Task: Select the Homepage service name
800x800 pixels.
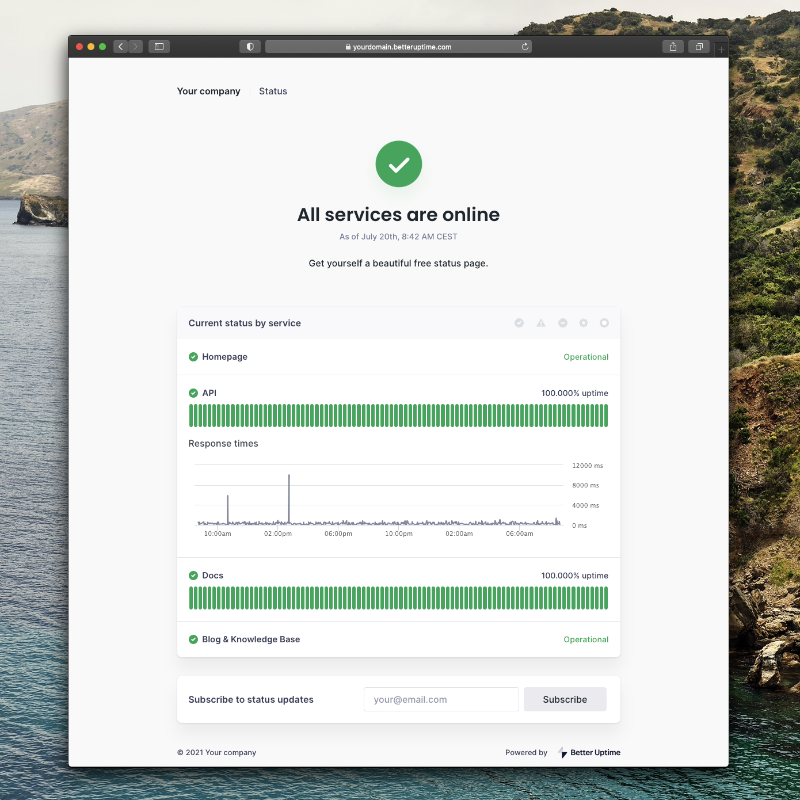Action: (x=224, y=357)
